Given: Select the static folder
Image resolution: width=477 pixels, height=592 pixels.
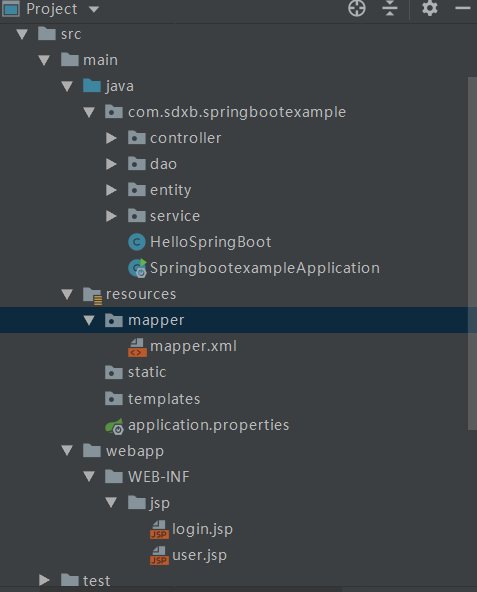Looking at the screenshot, I should [x=147, y=372].
